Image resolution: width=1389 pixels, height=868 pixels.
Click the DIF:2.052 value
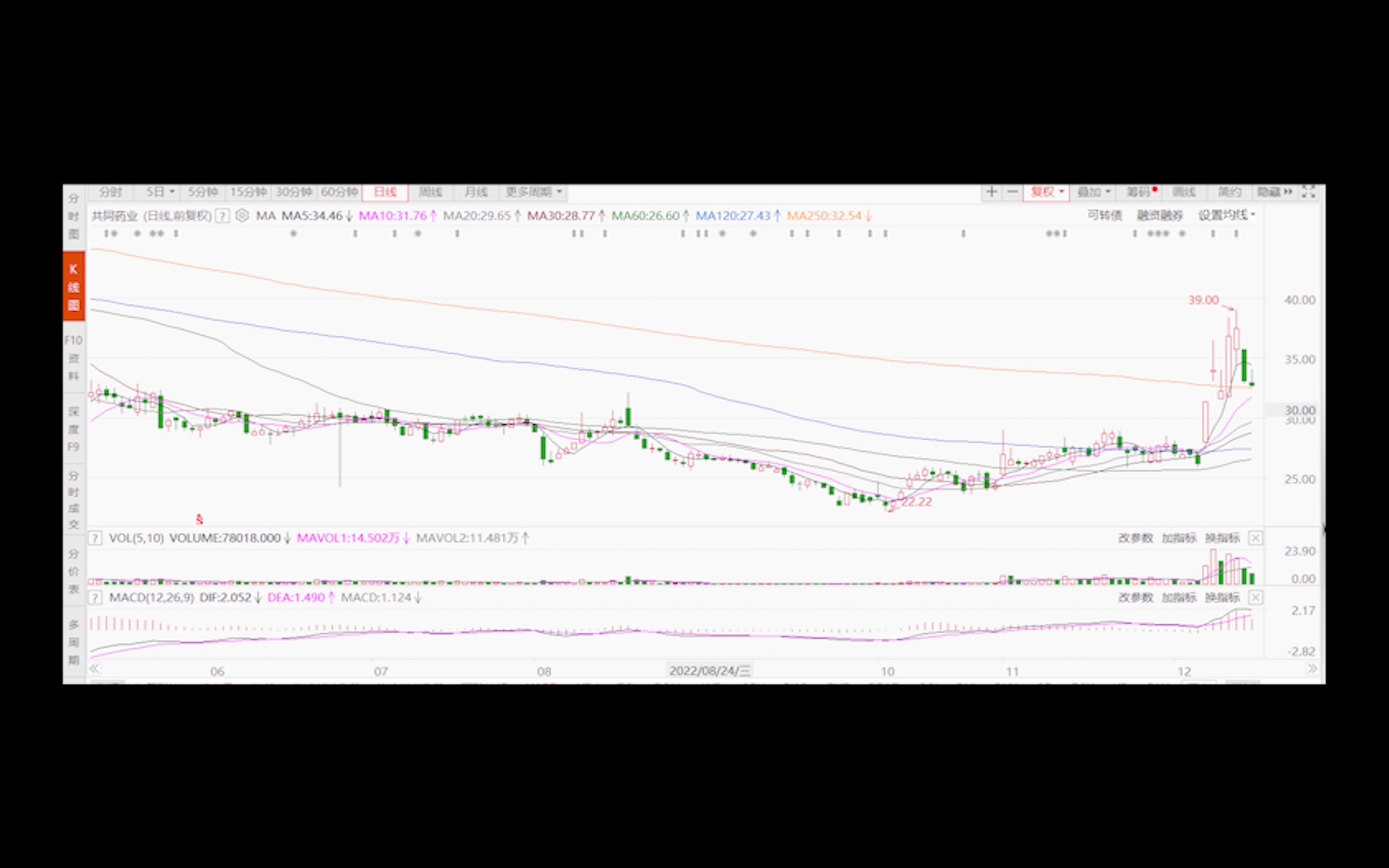point(225,598)
